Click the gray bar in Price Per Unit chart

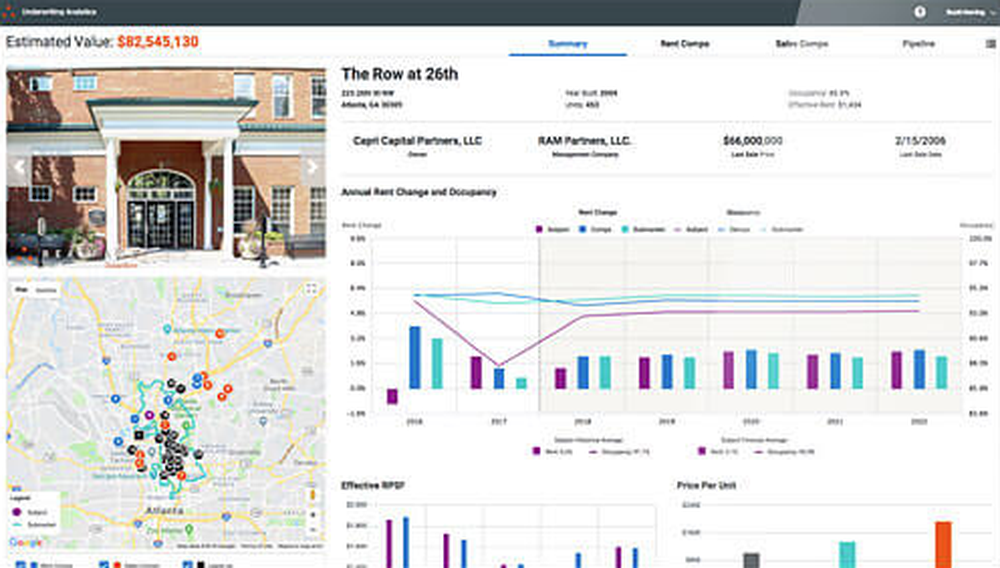[x=751, y=560]
